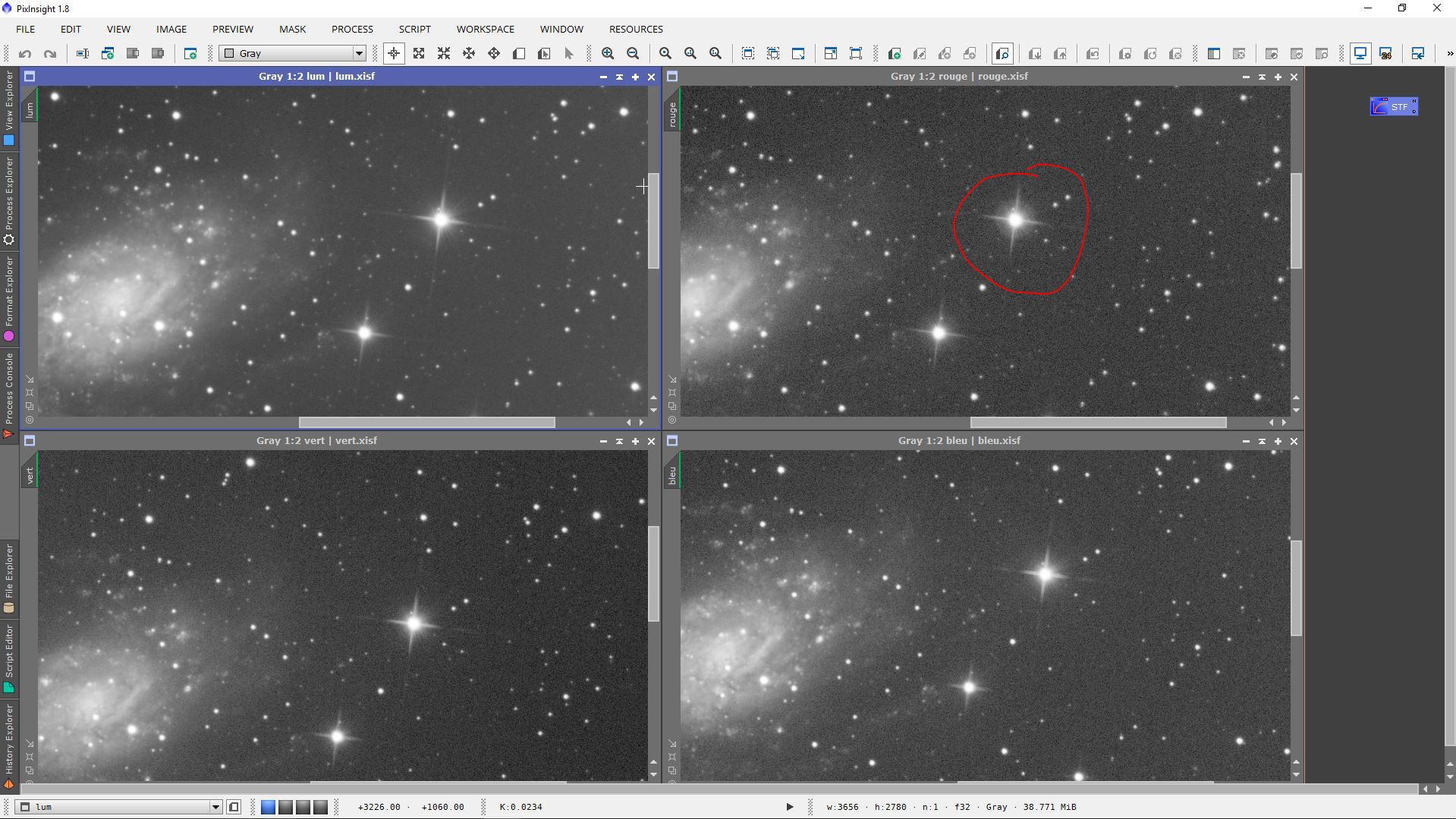This screenshot has height=819, width=1456.
Task: Open the Script Editor side panel
Action: (x=9, y=659)
